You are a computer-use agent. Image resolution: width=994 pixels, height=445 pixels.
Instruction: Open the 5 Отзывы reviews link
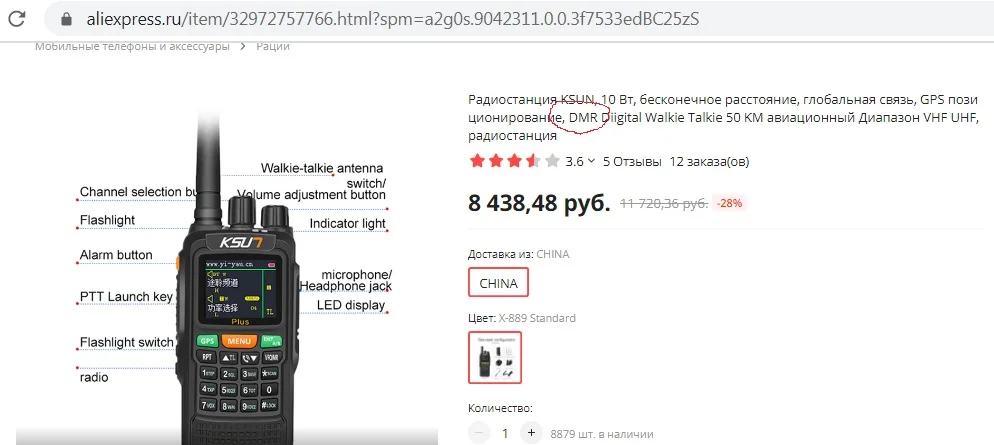[632, 161]
